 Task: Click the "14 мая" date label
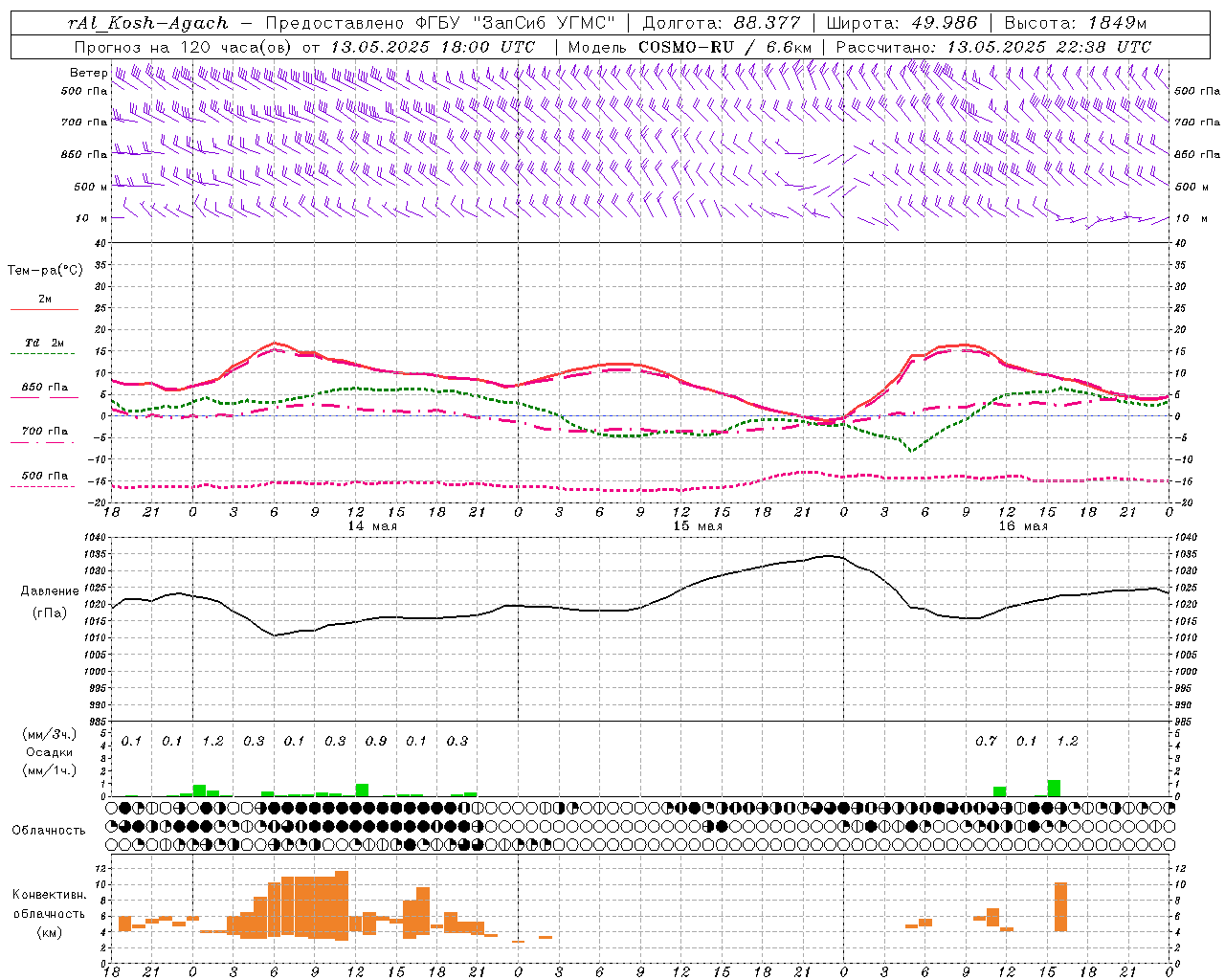click(x=371, y=526)
